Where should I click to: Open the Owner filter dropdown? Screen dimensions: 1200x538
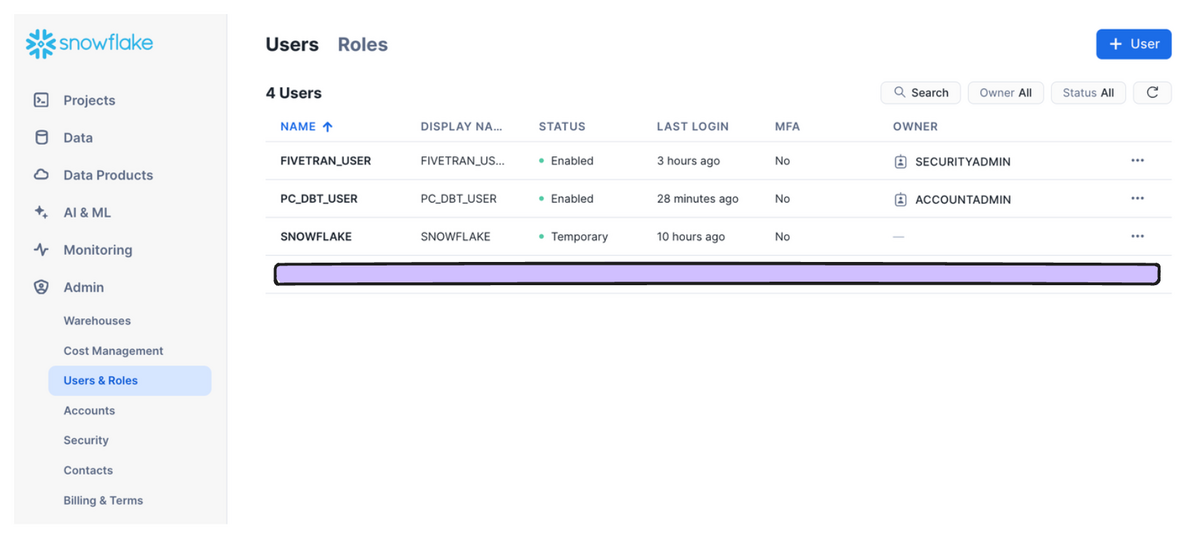1005,93
